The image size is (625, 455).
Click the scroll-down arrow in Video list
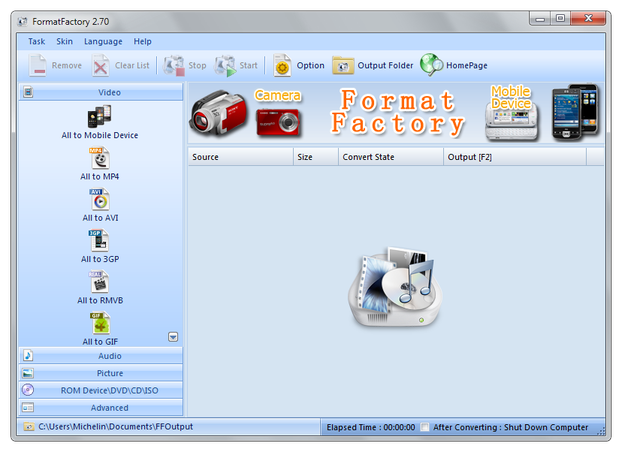coord(173,337)
